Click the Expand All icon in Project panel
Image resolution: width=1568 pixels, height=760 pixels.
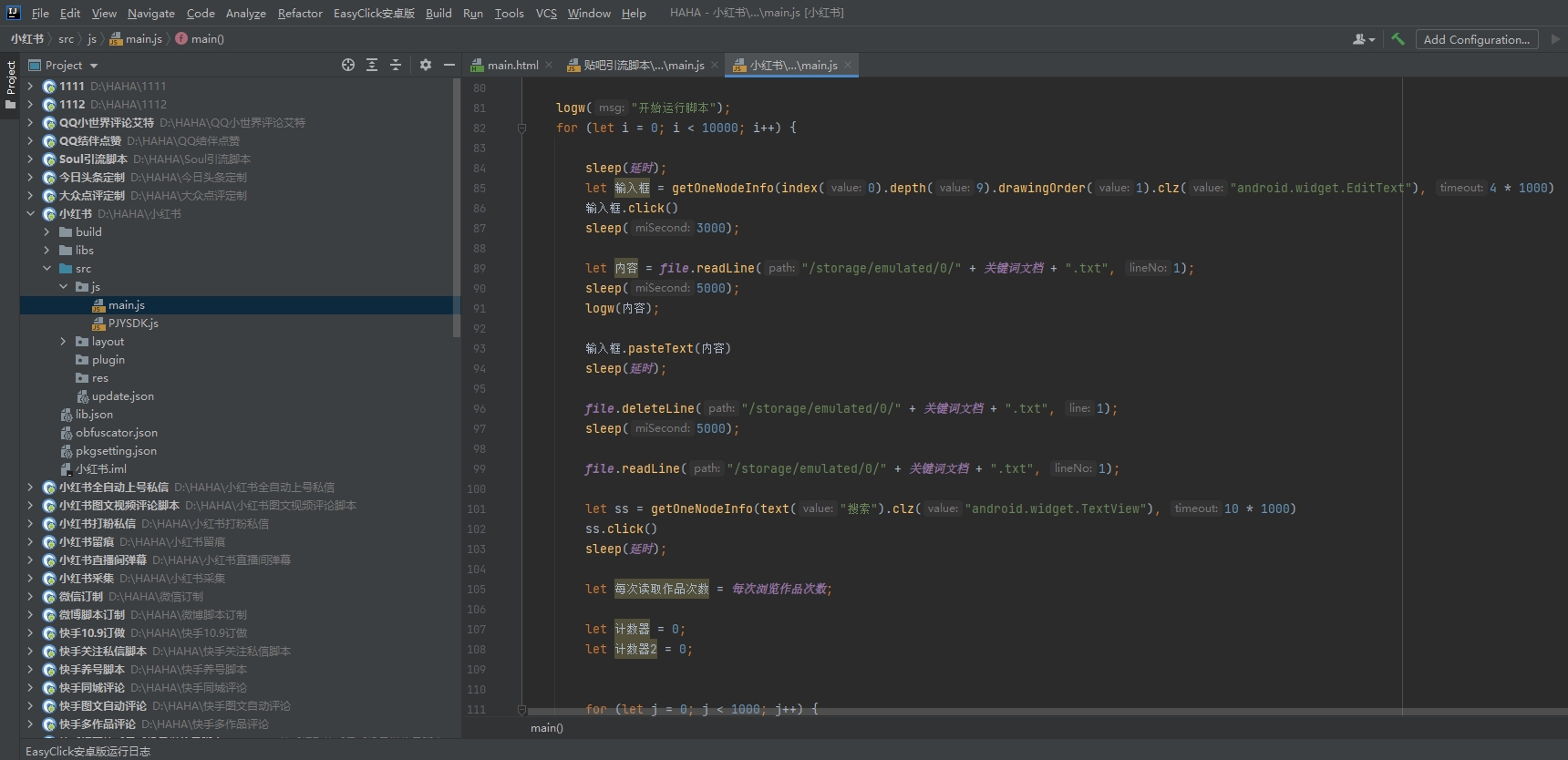tap(372, 65)
